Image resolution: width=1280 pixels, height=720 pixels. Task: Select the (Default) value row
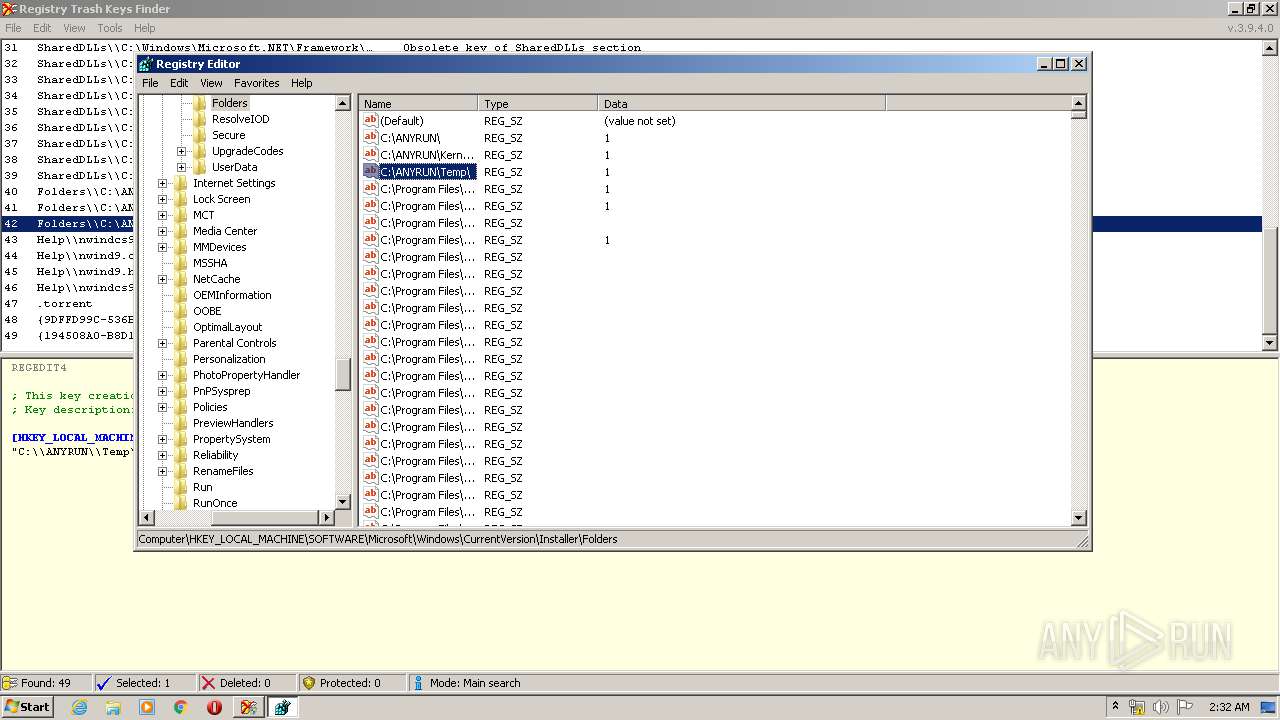pyautogui.click(x=401, y=121)
